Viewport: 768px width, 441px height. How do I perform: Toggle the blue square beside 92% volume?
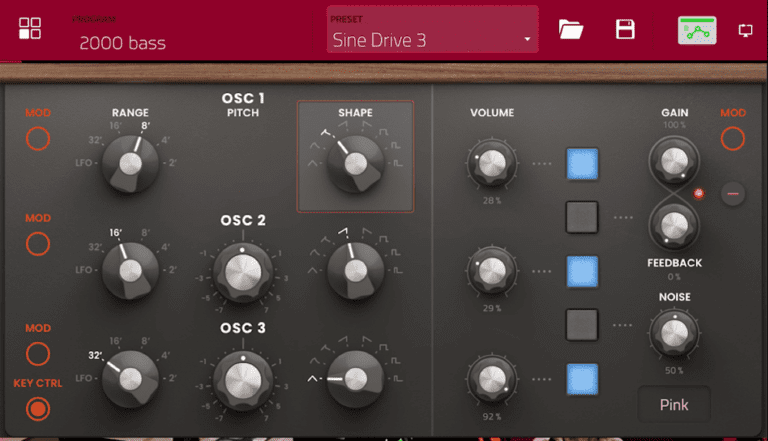point(582,378)
